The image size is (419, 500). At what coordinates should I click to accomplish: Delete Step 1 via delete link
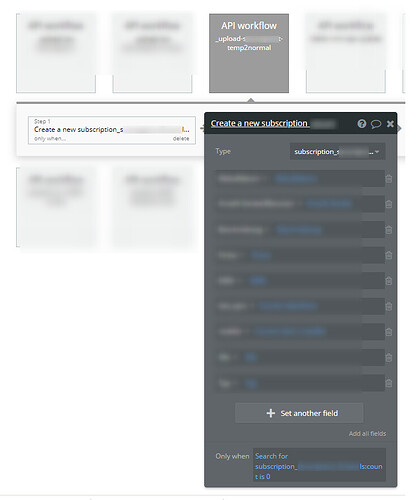pos(181,139)
